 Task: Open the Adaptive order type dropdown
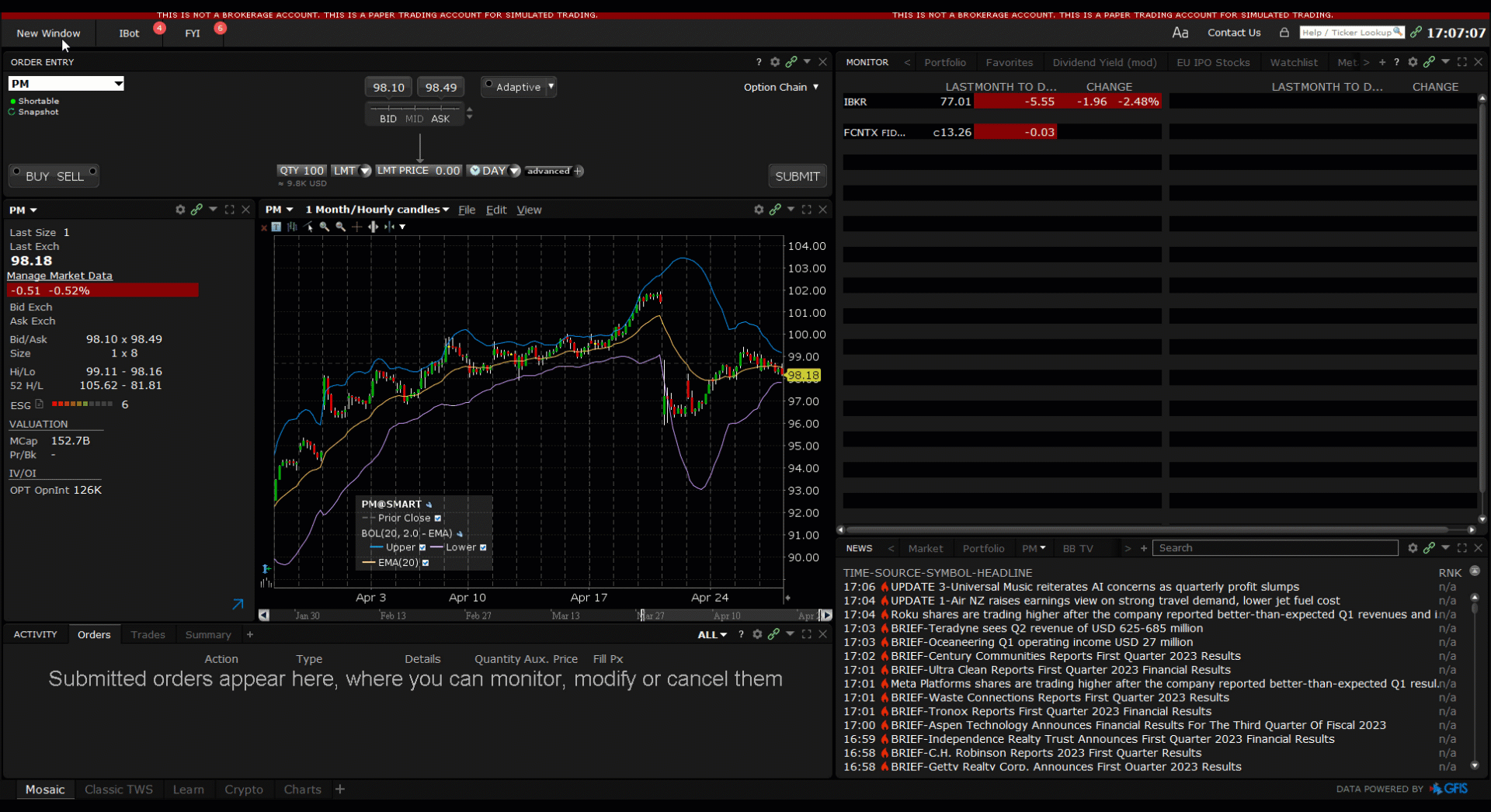click(x=551, y=86)
